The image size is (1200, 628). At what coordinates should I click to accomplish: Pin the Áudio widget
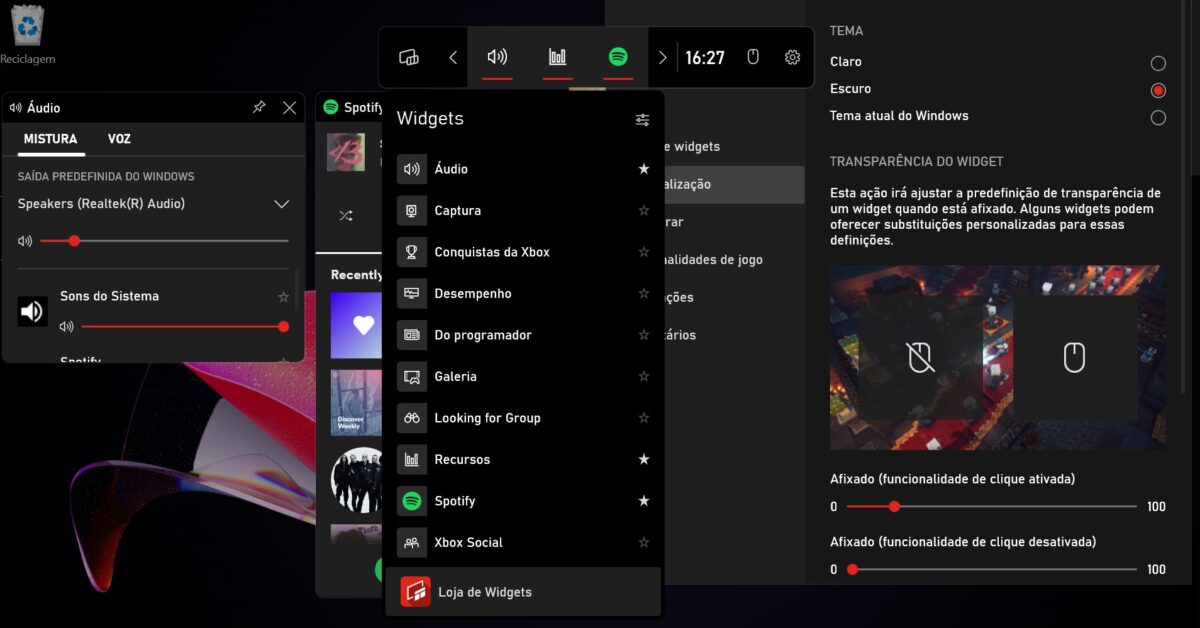click(259, 107)
